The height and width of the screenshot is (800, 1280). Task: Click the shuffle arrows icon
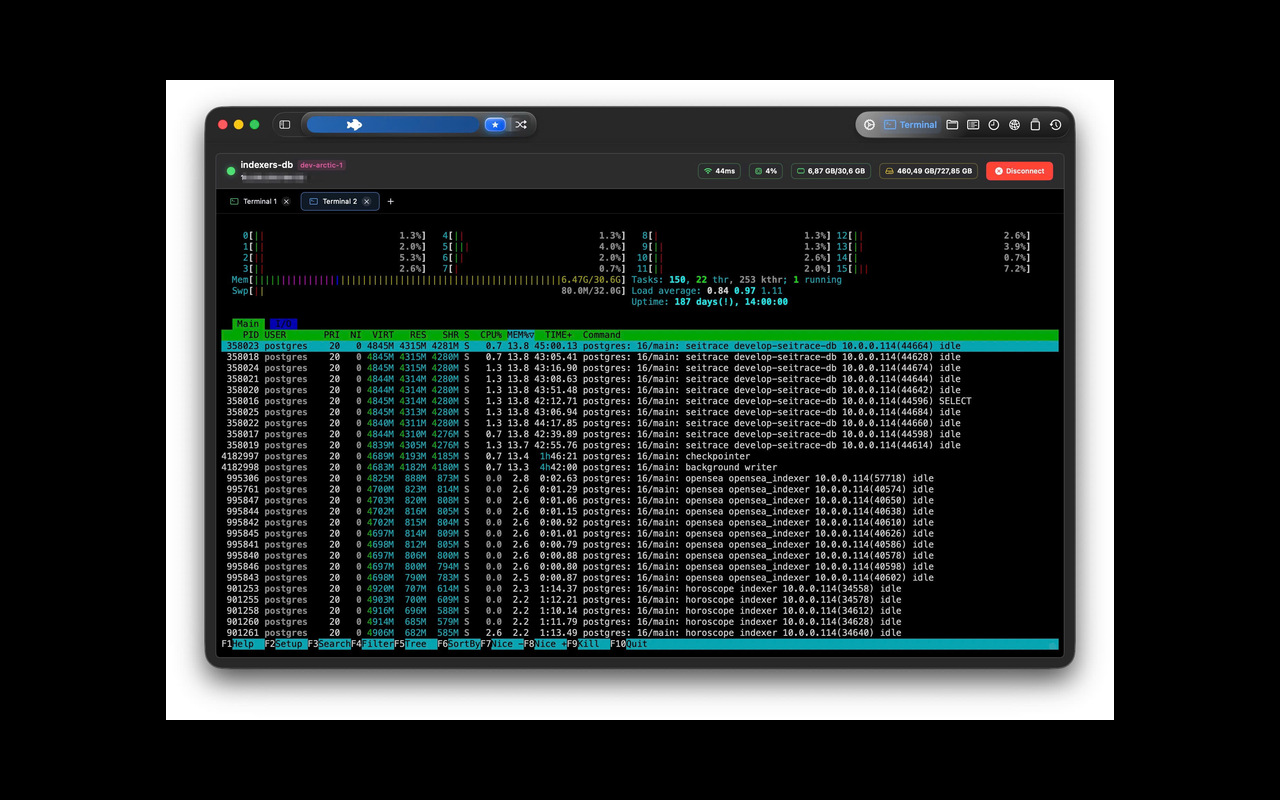click(521, 125)
